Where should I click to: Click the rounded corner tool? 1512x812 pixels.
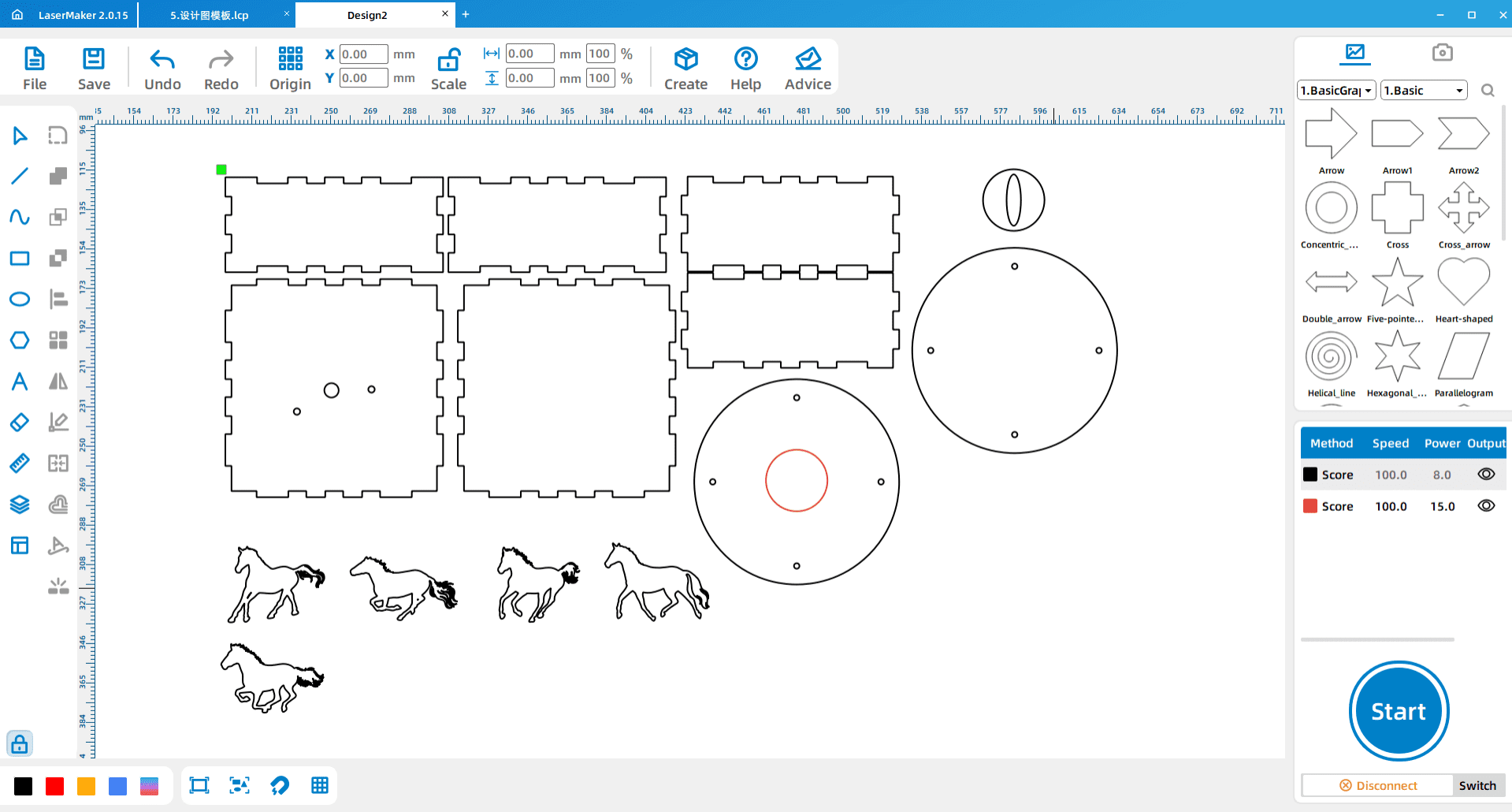58,136
